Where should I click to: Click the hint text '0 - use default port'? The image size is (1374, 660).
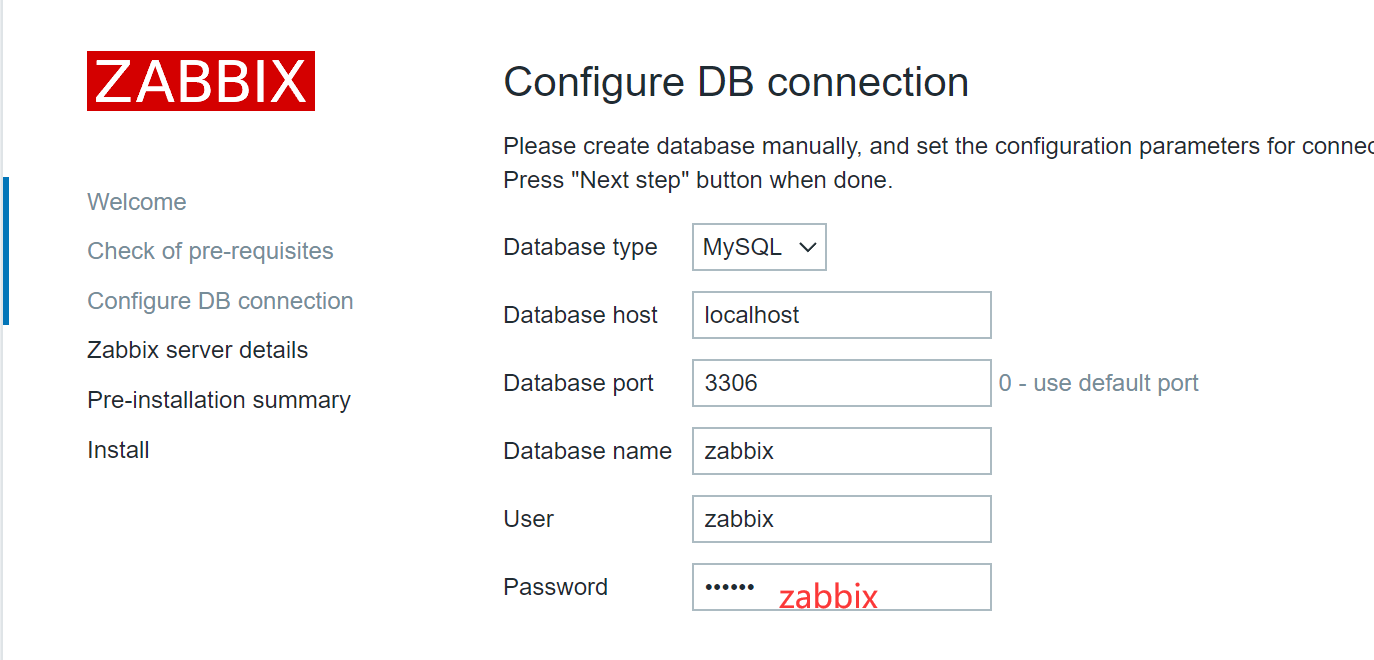(x=1097, y=382)
